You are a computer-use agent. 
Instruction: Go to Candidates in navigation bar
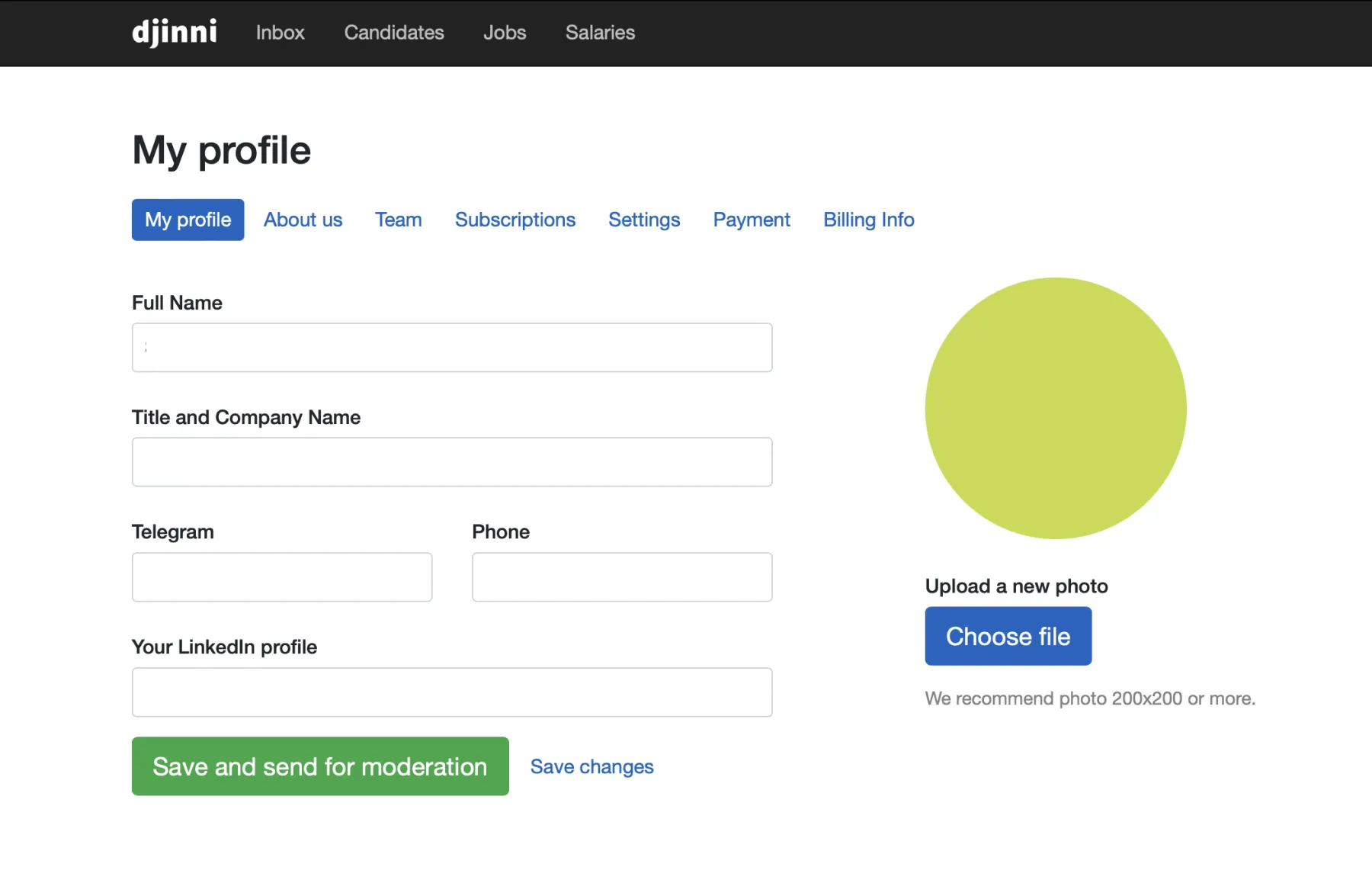pyautogui.click(x=394, y=33)
